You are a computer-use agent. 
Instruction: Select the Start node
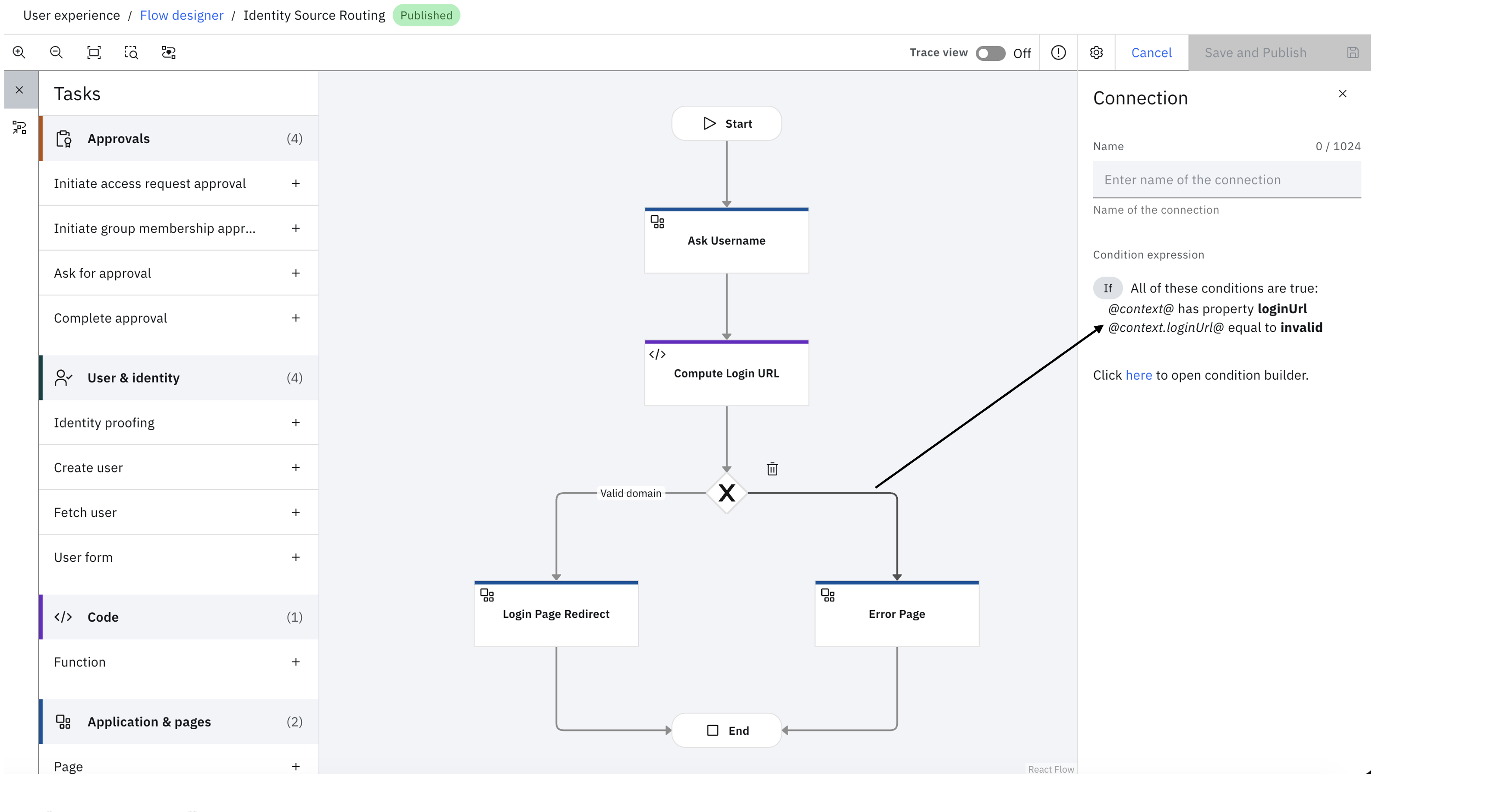point(726,123)
